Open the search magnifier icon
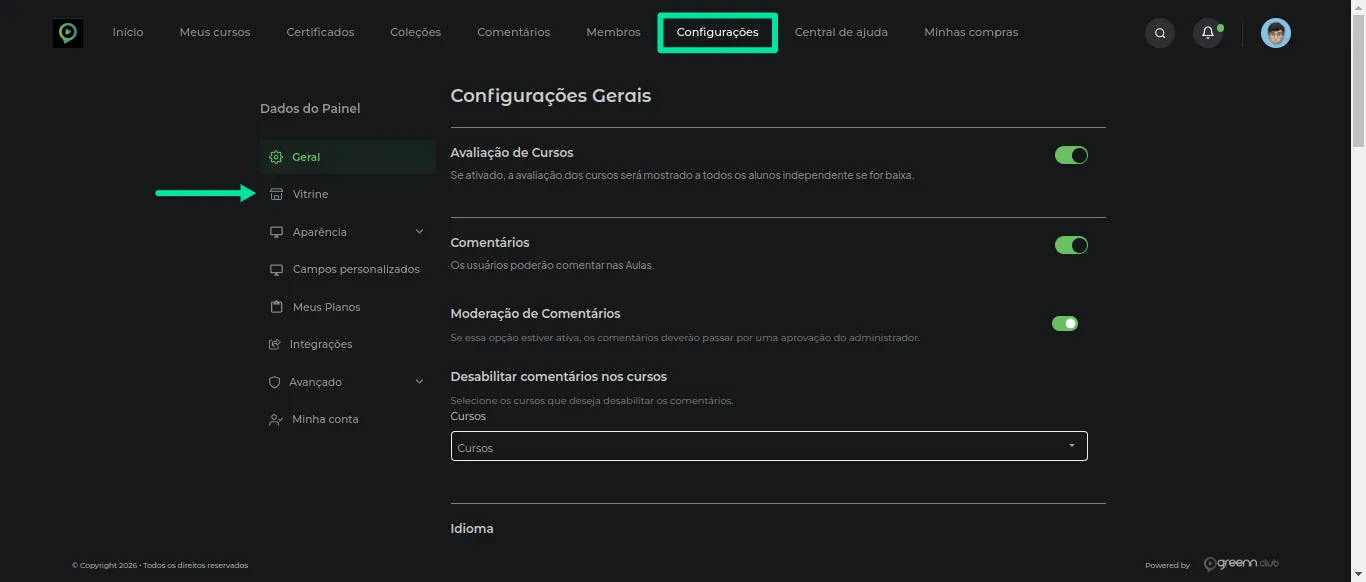This screenshot has width=1366, height=582. pos(1160,33)
